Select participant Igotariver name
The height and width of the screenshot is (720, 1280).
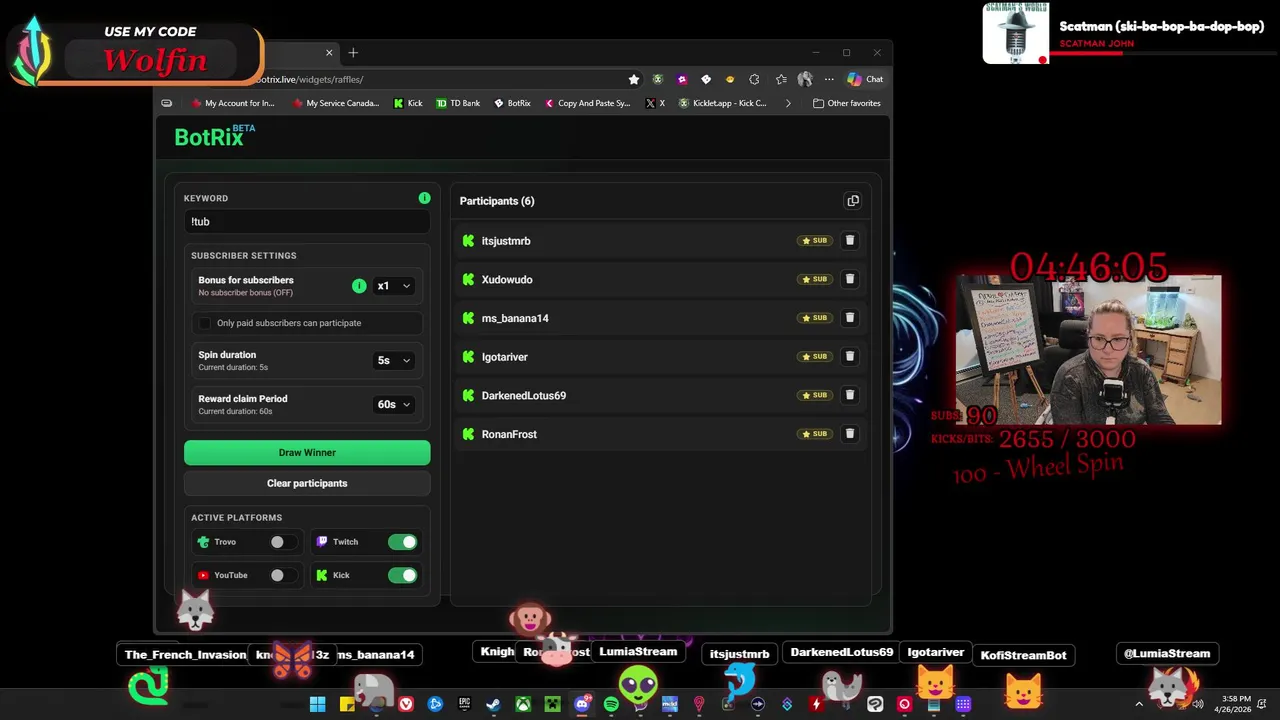click(x=504, y=357)
